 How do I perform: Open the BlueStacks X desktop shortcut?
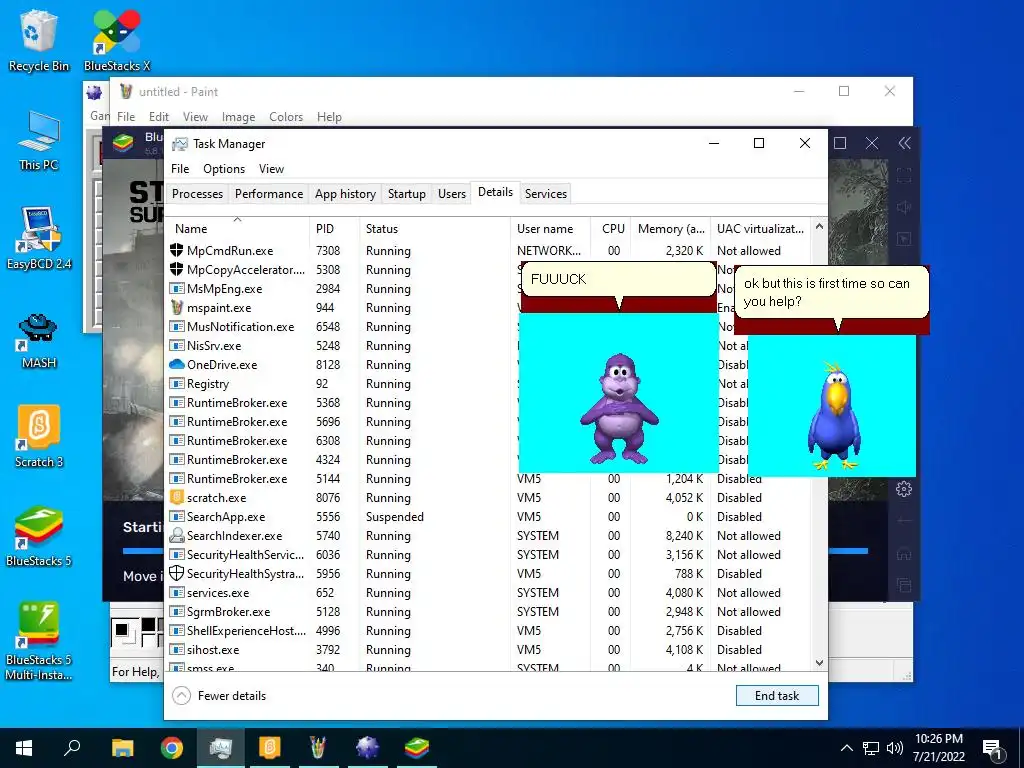tap(117, 40)
